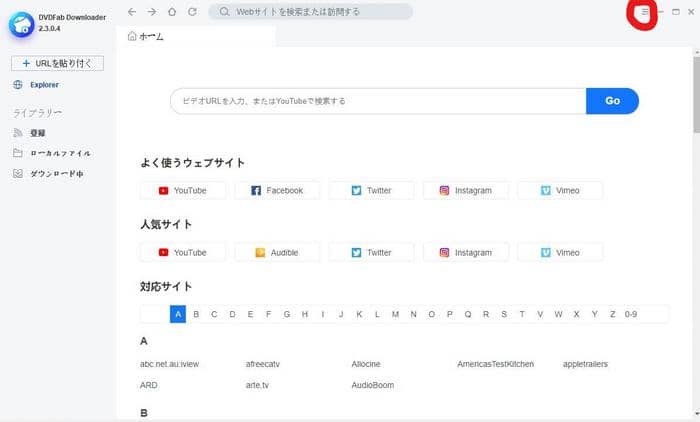Click the download icon beside ダウンロード中
Viewport: 700px width, 422px height.
[18, 174]
